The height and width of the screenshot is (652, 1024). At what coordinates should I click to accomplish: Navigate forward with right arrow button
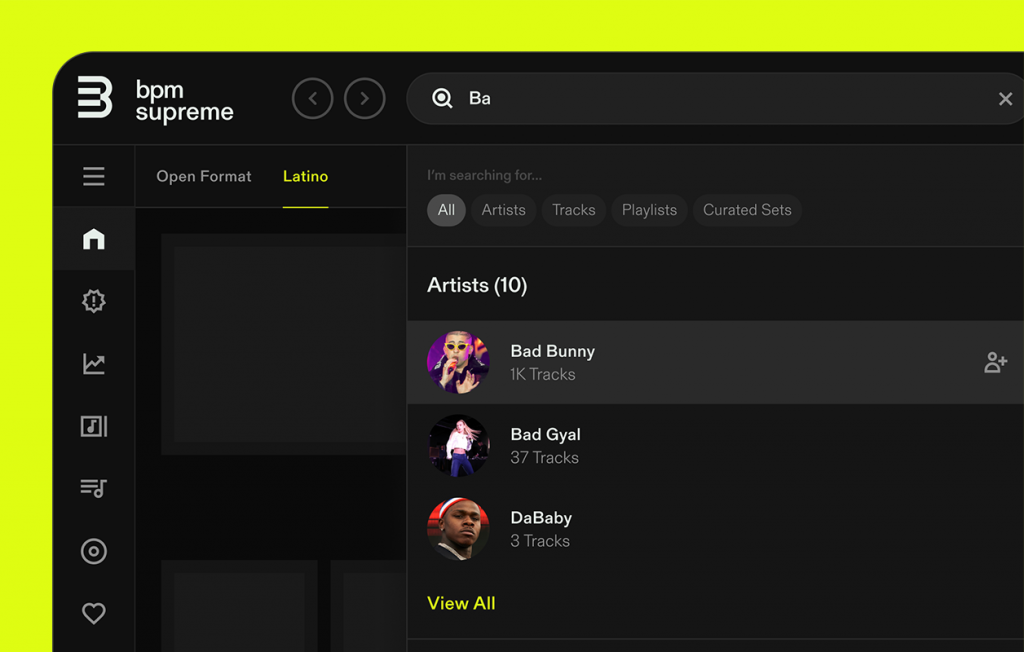coord(365,99)
